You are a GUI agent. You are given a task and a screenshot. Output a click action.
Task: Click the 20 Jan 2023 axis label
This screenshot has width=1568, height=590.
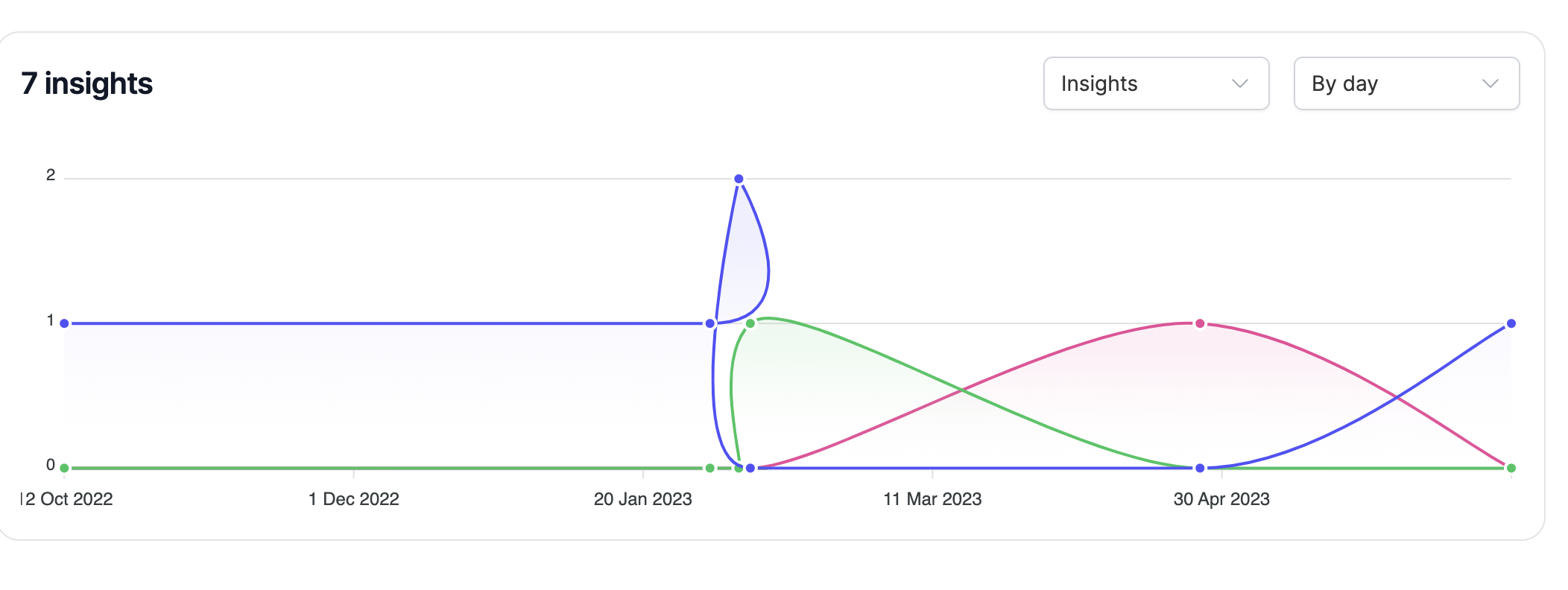[644, 499]
